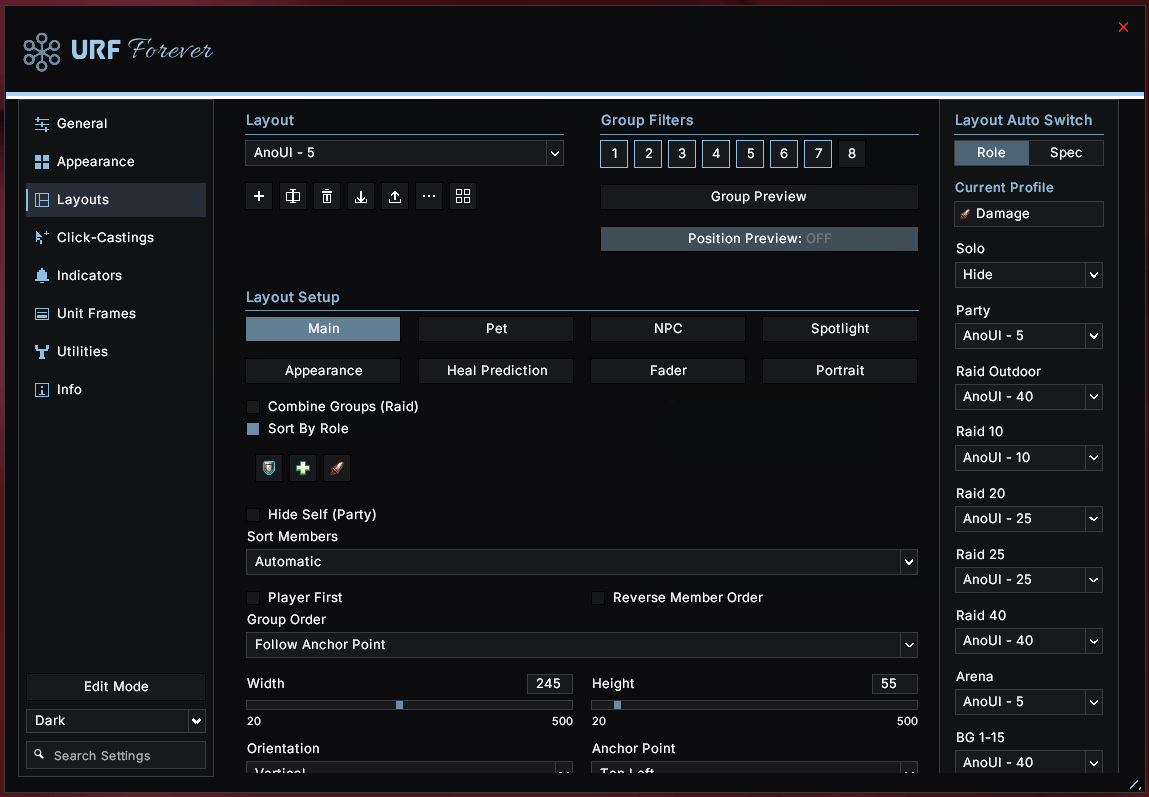Open Indicators section in sidebar
Viewport: 1149px width, 797px height.
(x=116, y=275)
